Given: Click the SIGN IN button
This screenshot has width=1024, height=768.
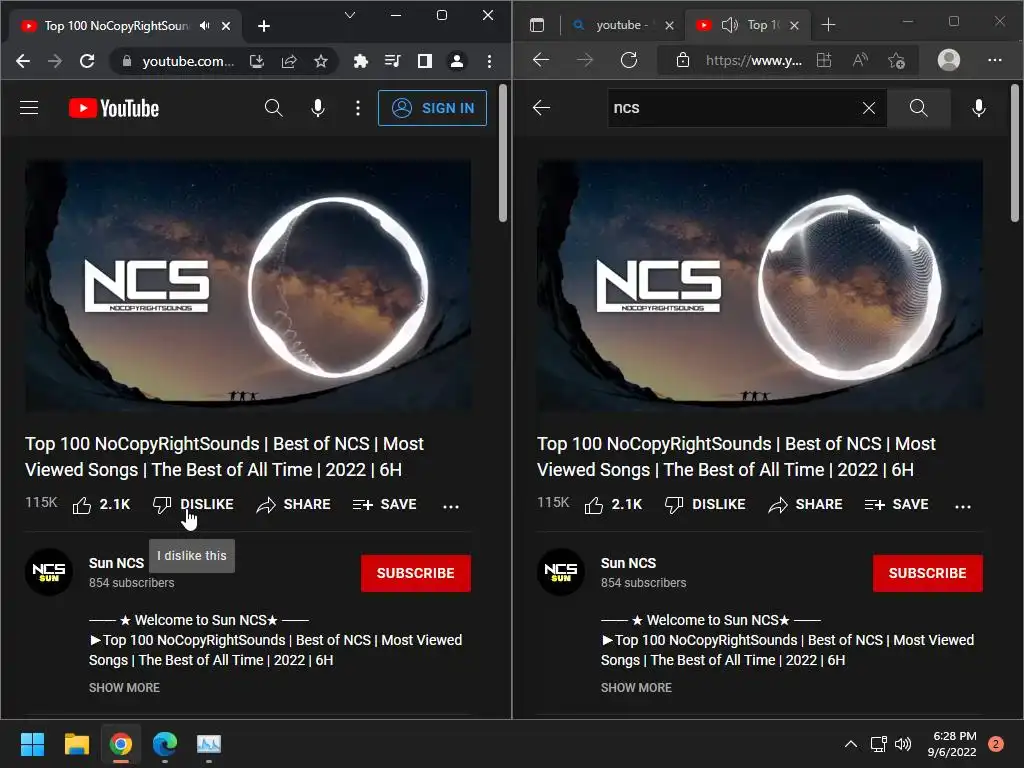Looking at the screenshot, I should 432,108.
